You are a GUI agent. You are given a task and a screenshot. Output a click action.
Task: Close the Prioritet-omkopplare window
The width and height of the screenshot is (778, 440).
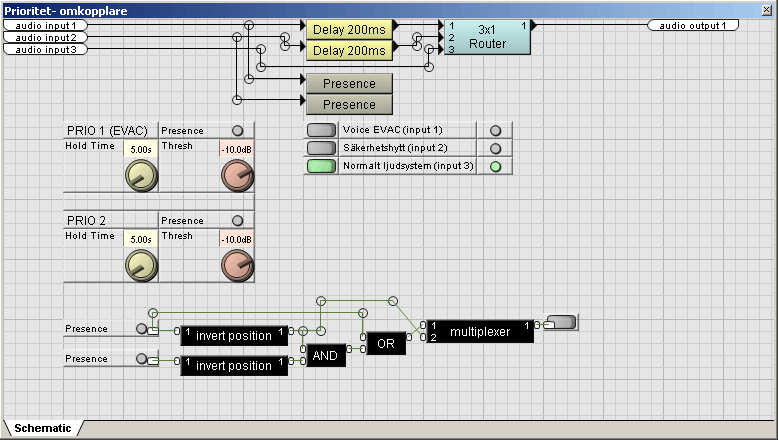pos(767,9)
